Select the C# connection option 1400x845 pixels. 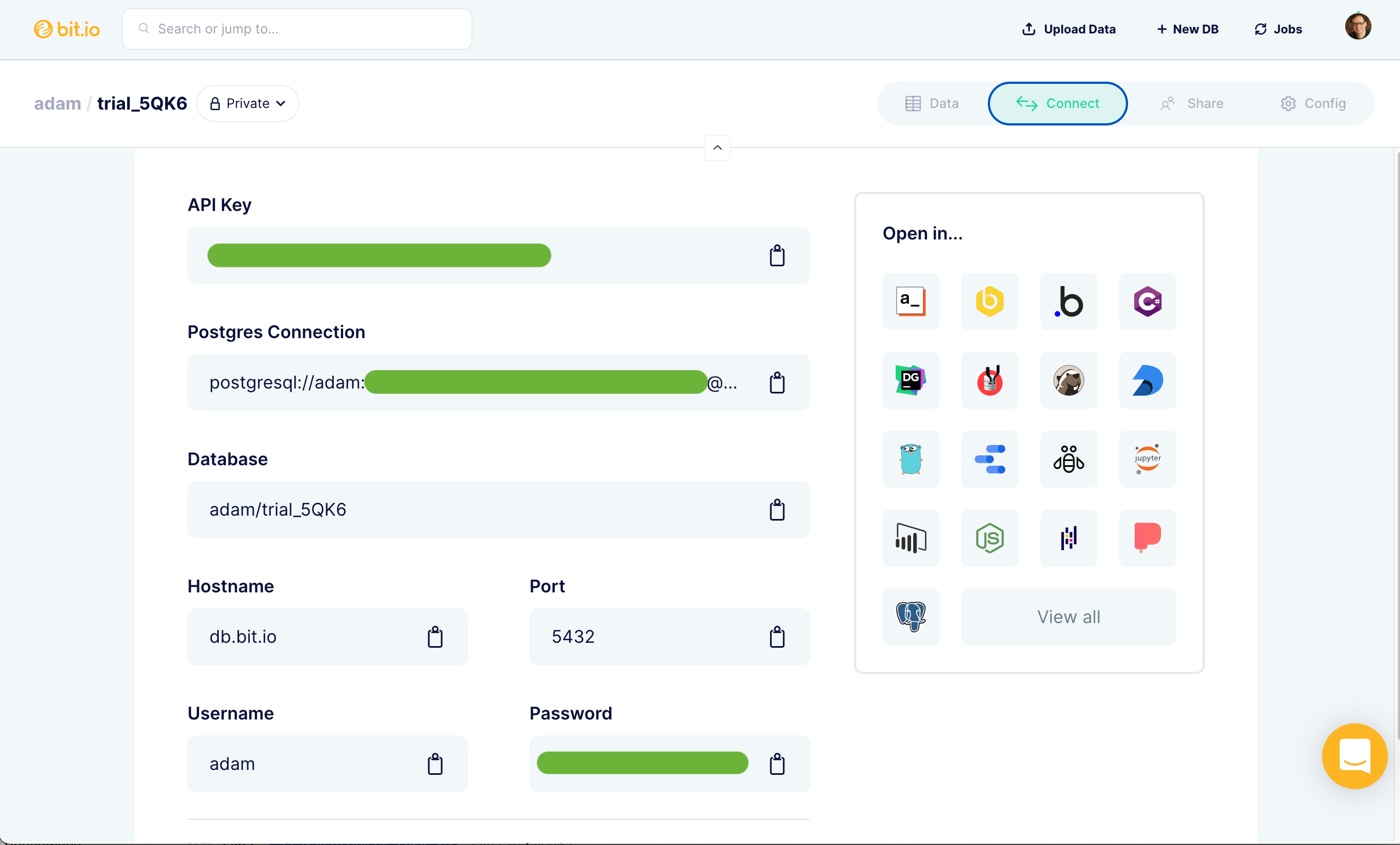(x=1147, y=301)
